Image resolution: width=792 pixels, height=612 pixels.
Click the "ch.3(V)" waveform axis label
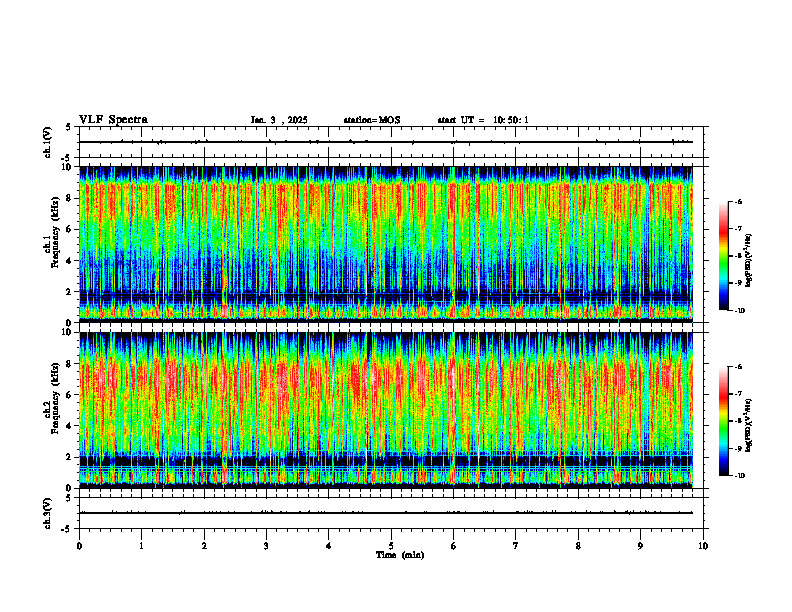pos(47,513)
